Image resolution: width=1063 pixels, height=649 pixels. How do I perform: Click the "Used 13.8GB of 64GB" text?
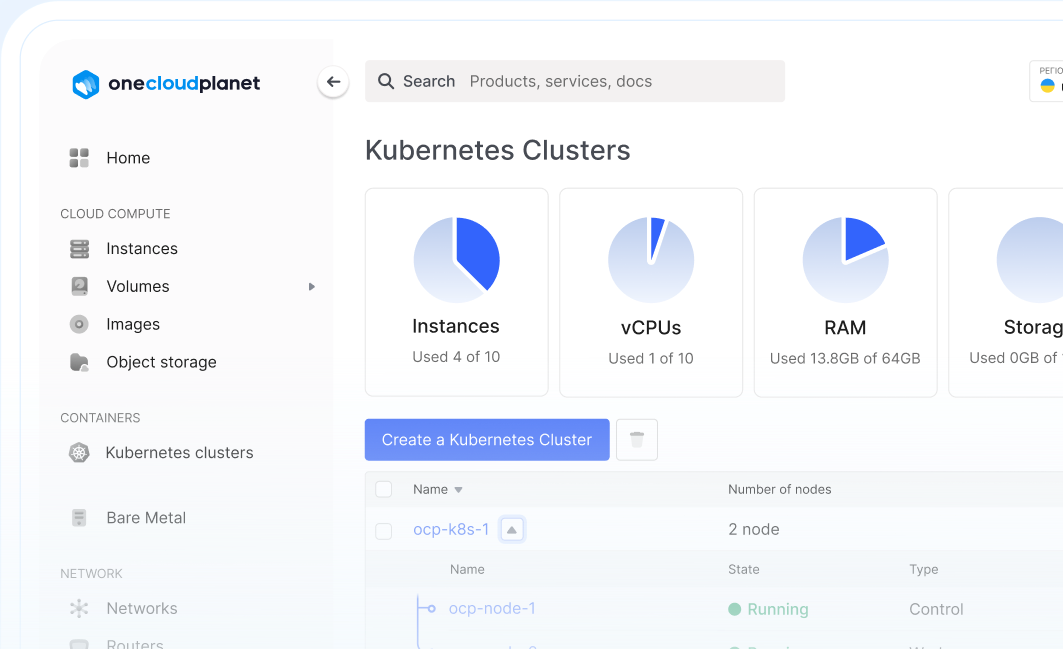click(x=845, y=358)
